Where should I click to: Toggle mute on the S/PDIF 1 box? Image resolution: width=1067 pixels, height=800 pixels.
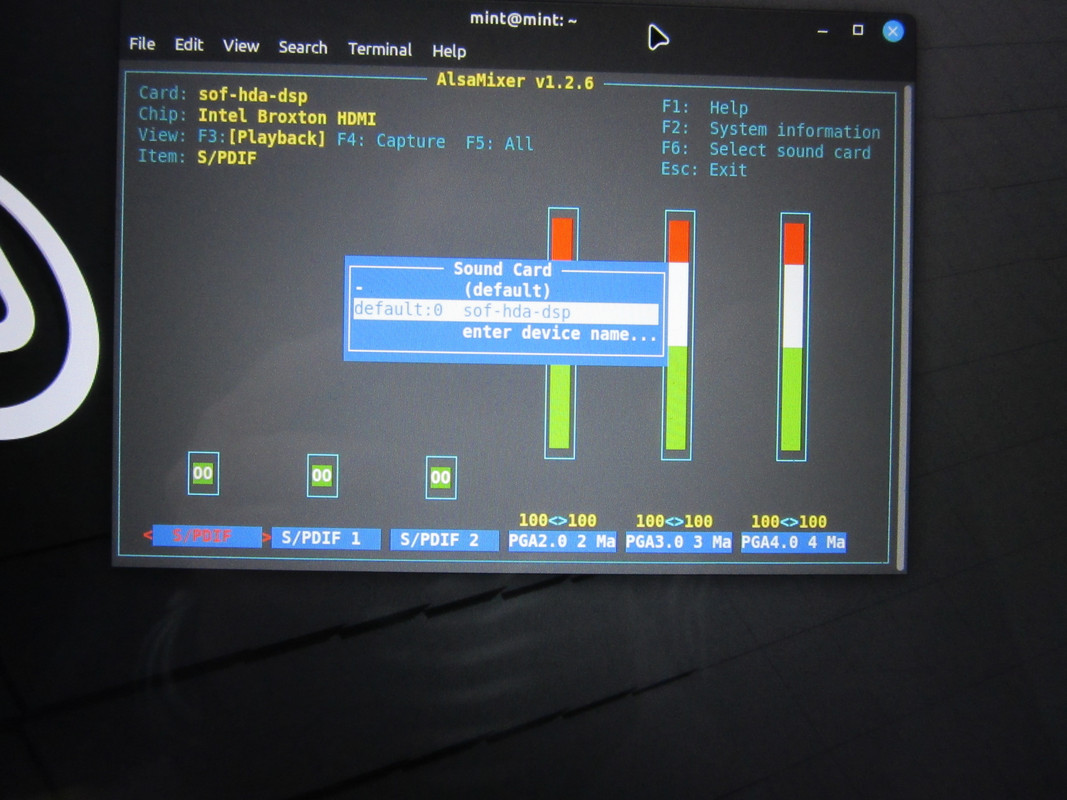322,476
